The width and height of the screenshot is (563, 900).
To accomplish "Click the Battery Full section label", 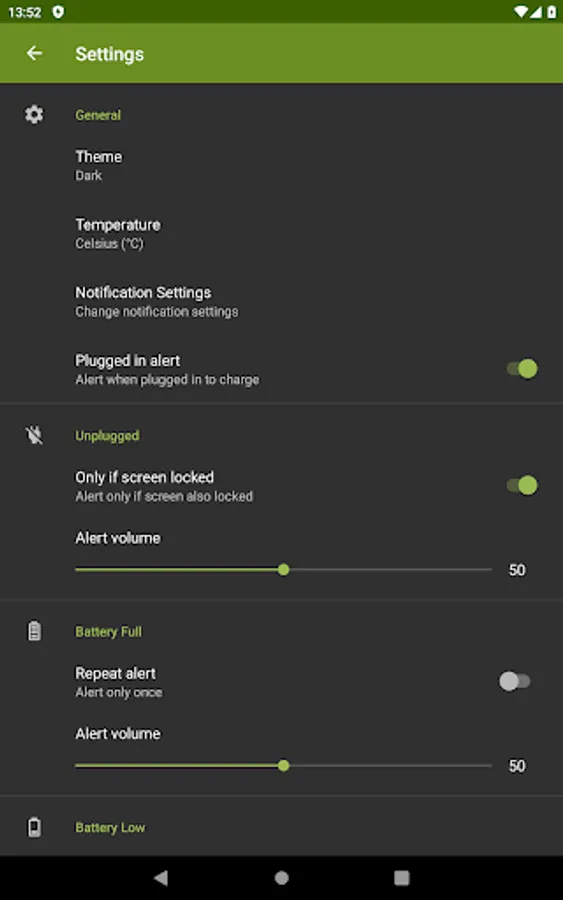I will (108, 631).
